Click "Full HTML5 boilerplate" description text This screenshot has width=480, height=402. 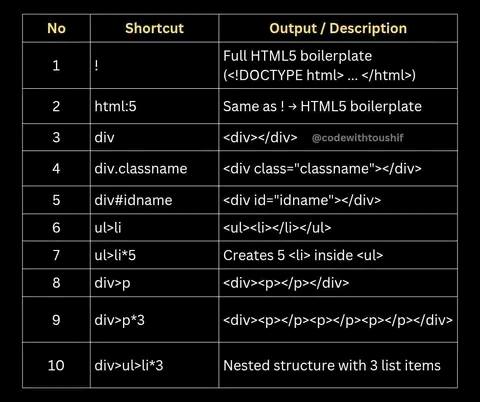(297, 56)
